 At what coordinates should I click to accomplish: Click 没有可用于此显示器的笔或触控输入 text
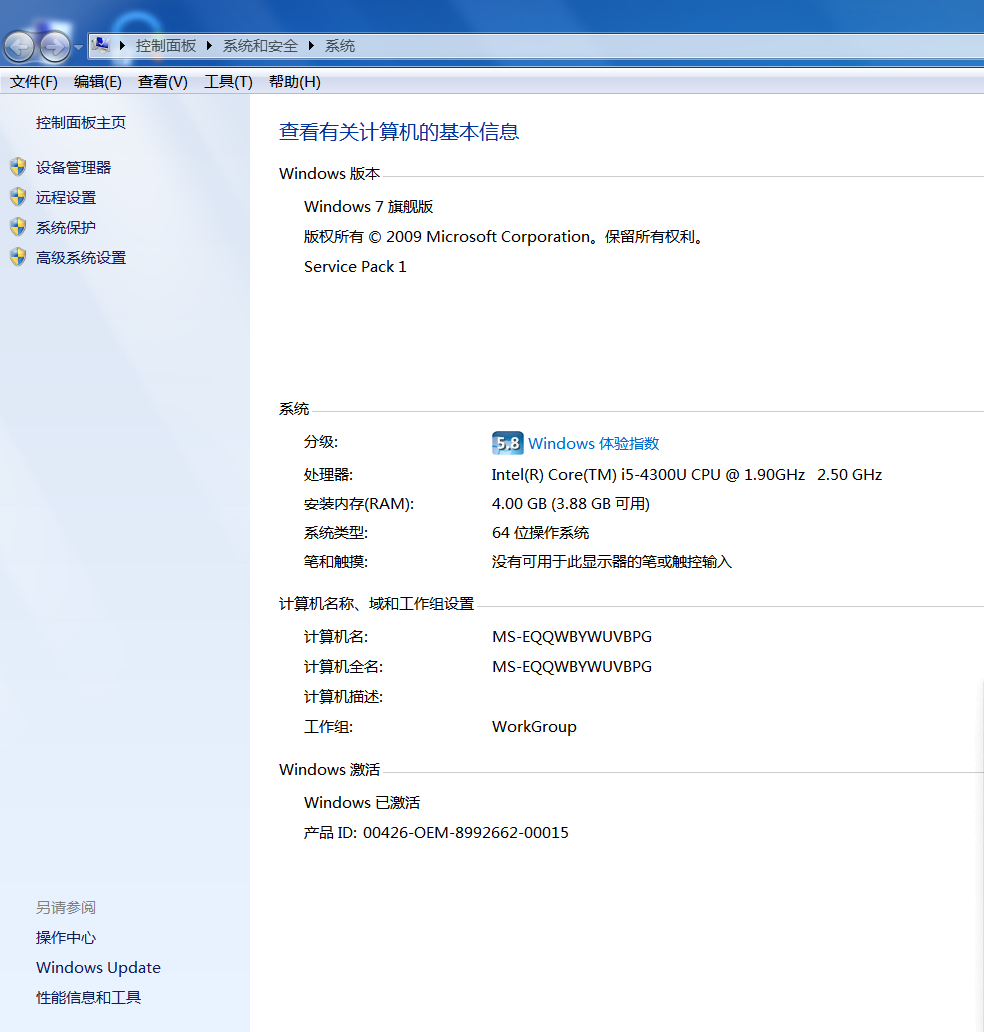[611, 561]
